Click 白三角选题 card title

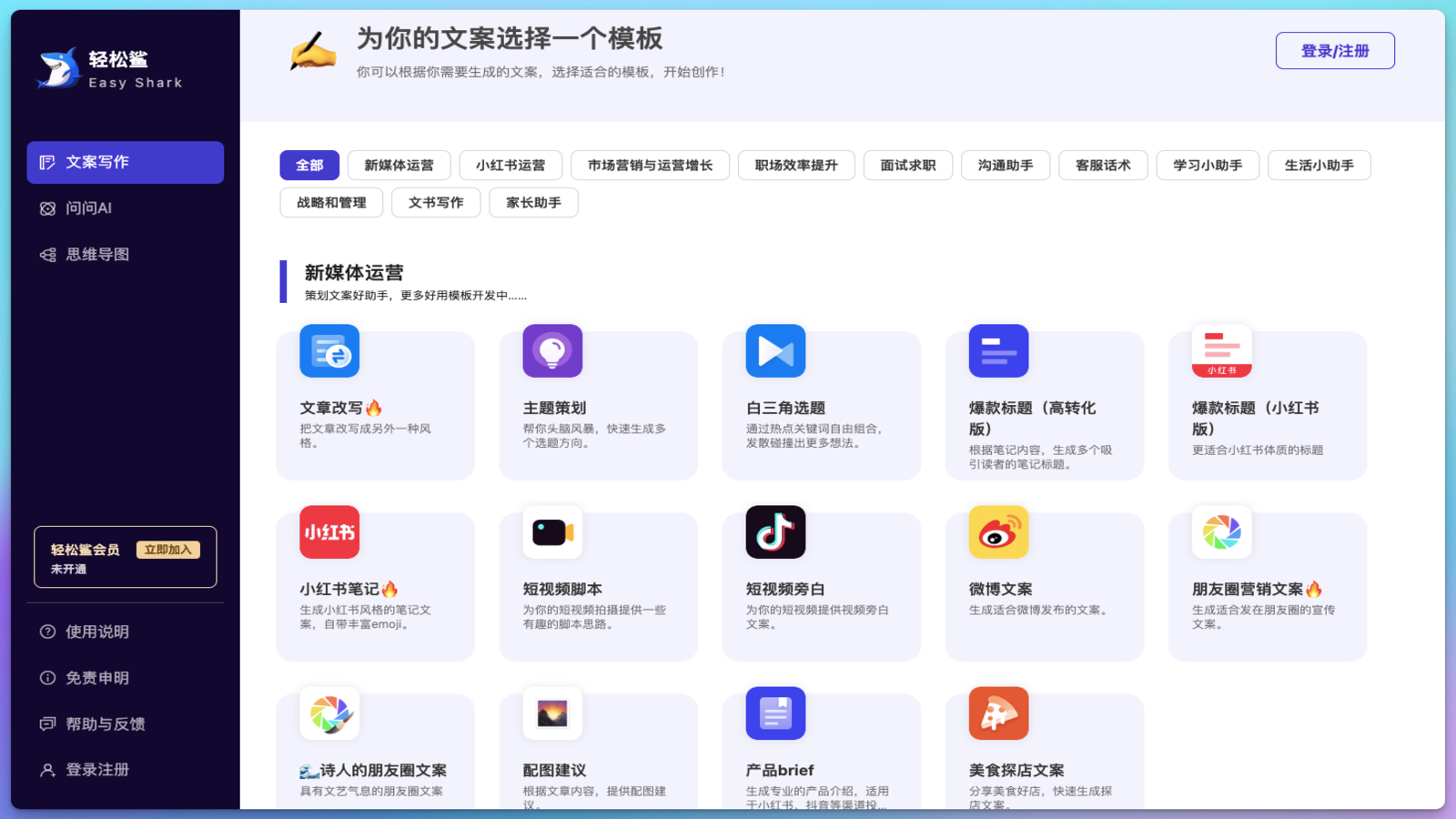(785, 408)
